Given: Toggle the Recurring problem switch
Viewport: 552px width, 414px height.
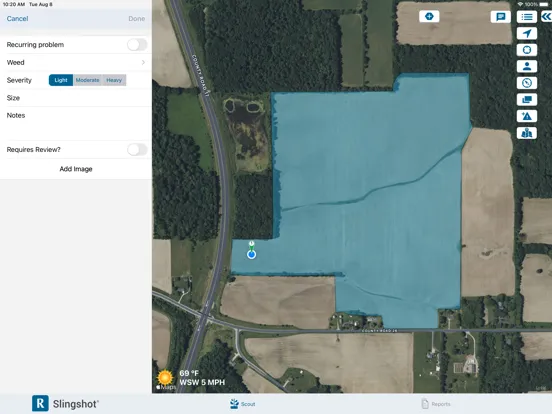Looking at the screenshot, I should (x=137, y=45).
